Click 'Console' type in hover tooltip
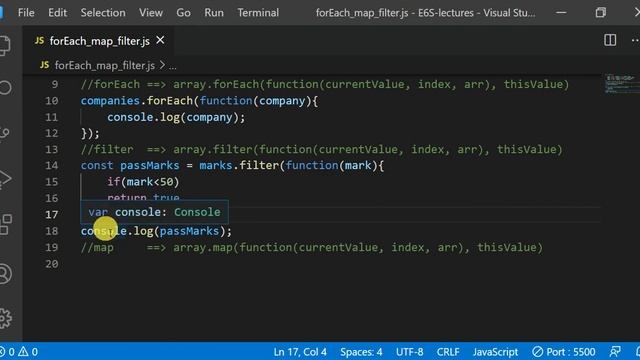Screen dimensions: 640x360 (197, 212)
